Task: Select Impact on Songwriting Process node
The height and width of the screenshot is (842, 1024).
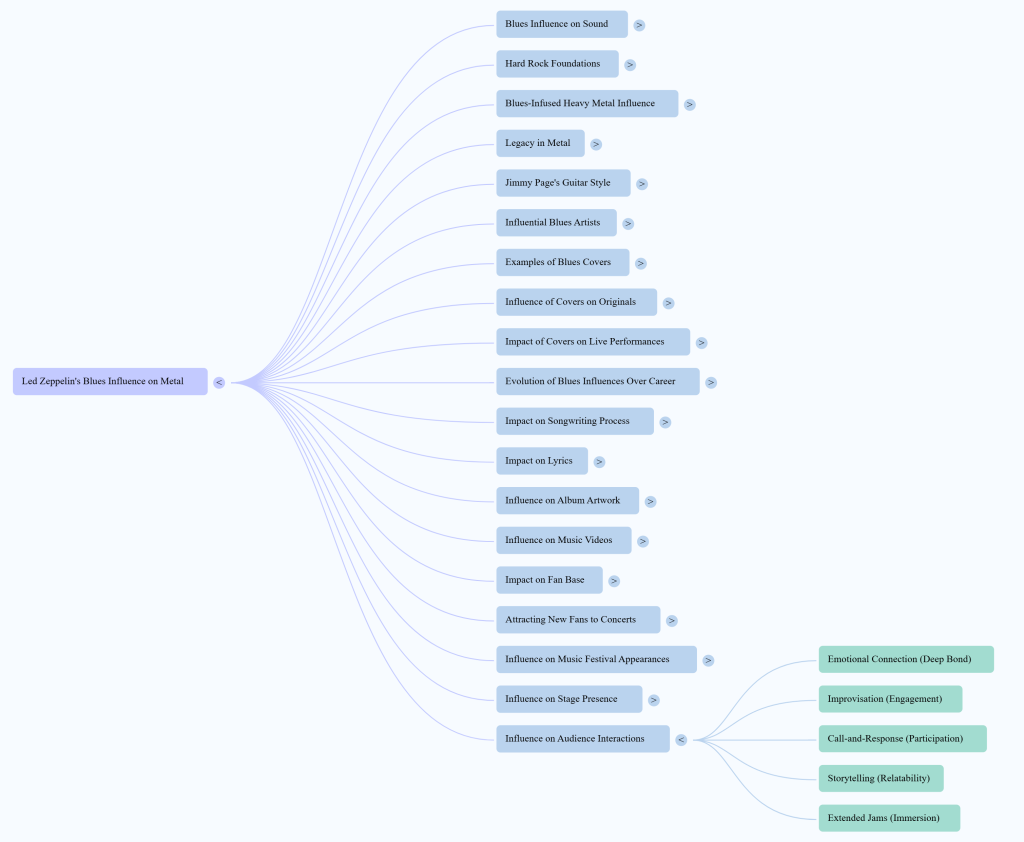Action: click(x=575, y=421)
